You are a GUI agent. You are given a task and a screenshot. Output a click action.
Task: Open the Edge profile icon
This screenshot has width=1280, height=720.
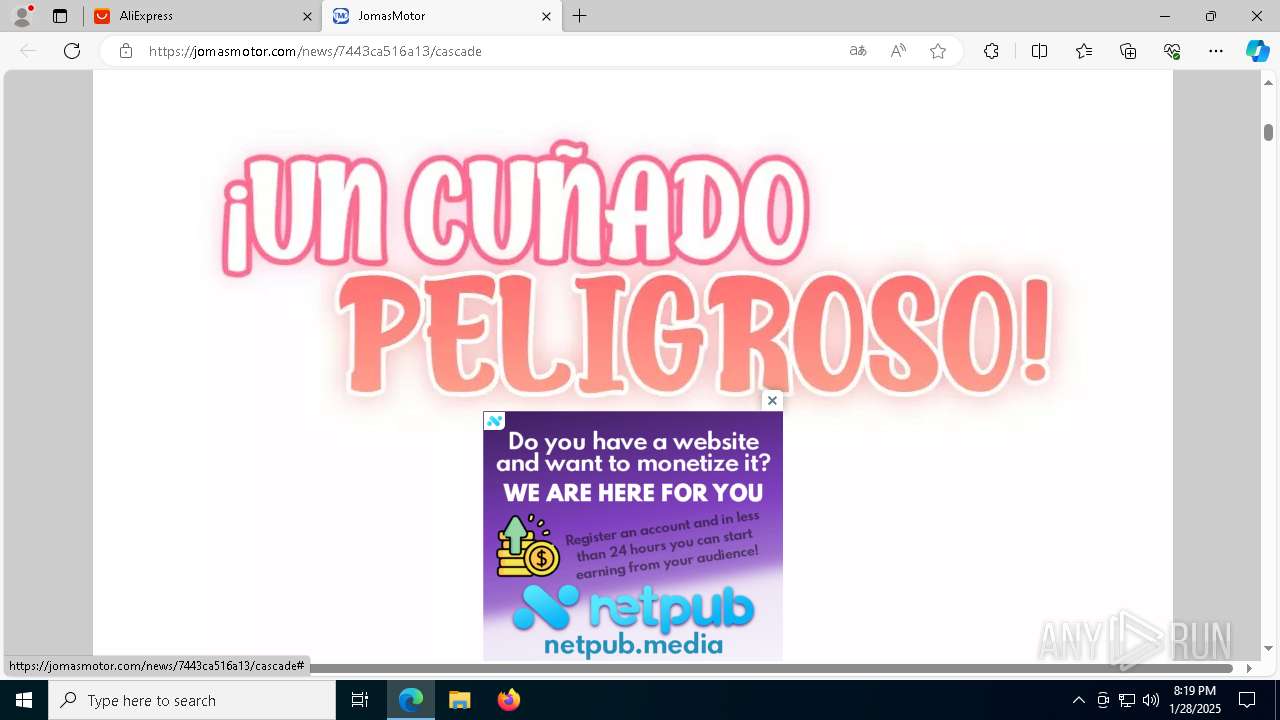tap(22, 16)
